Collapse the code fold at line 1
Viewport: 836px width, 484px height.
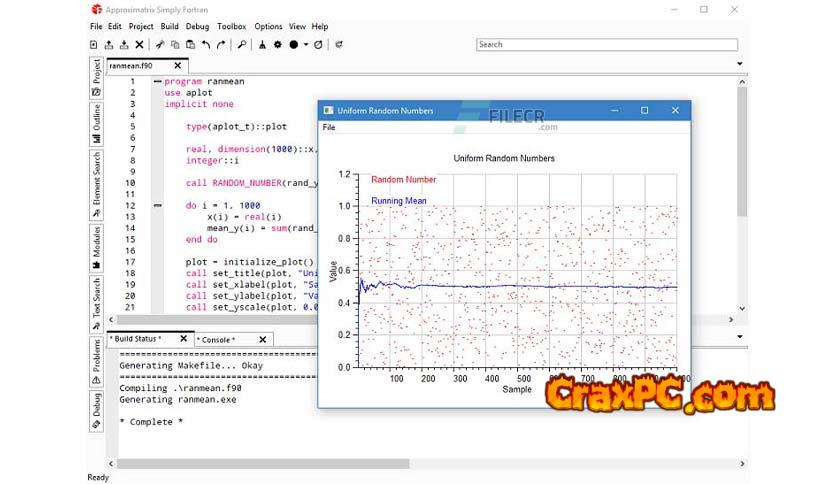pyautogui.click(x=157, y=81)
